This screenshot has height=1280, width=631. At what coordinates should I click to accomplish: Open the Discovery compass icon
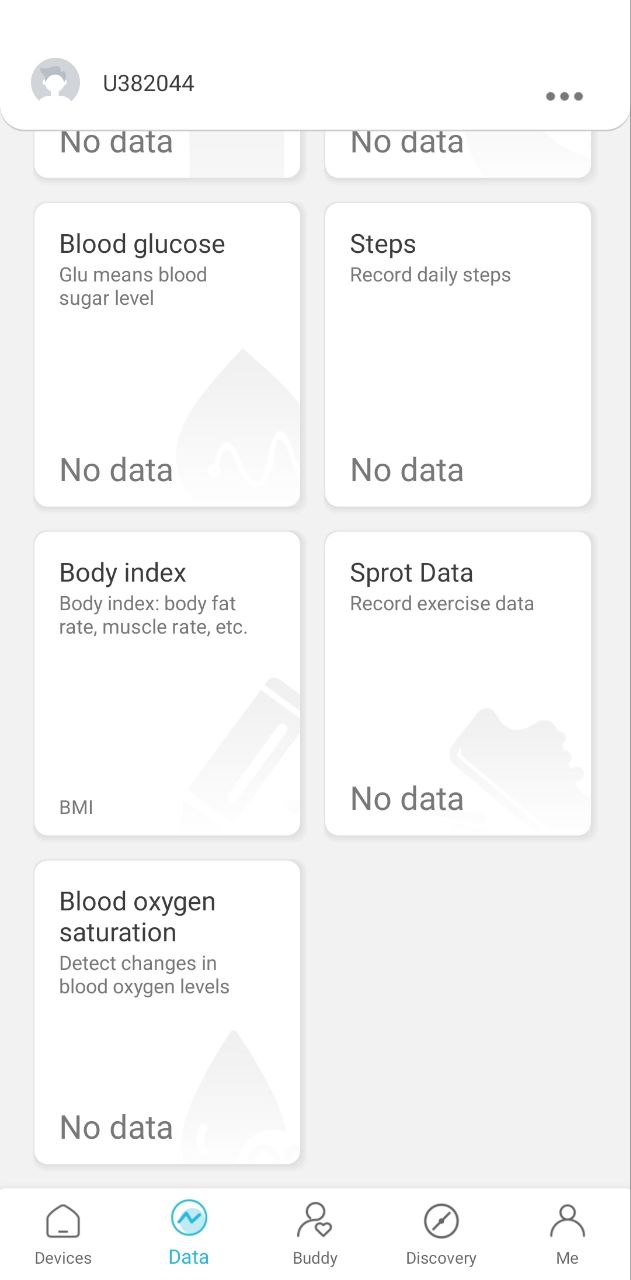(x=441, y=1221)
